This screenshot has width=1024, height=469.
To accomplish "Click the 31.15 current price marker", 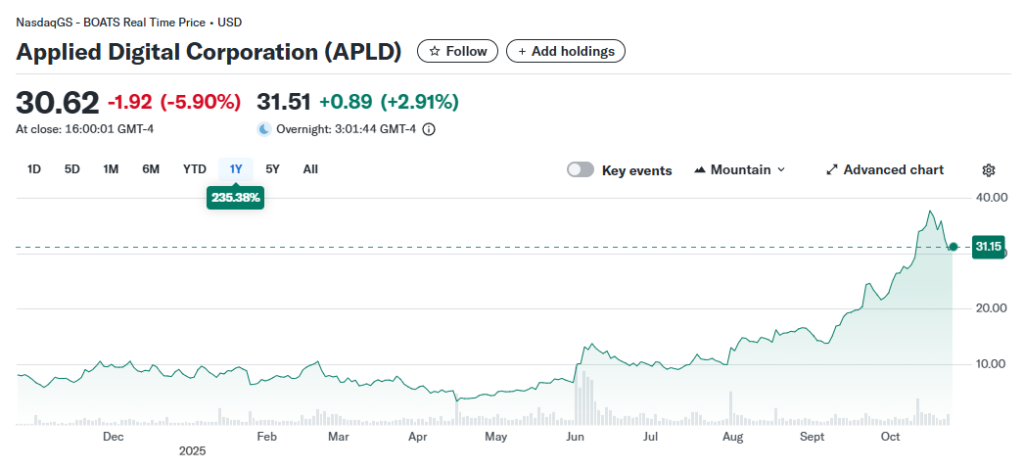I will pyautogui.click(x=988, y=246).
